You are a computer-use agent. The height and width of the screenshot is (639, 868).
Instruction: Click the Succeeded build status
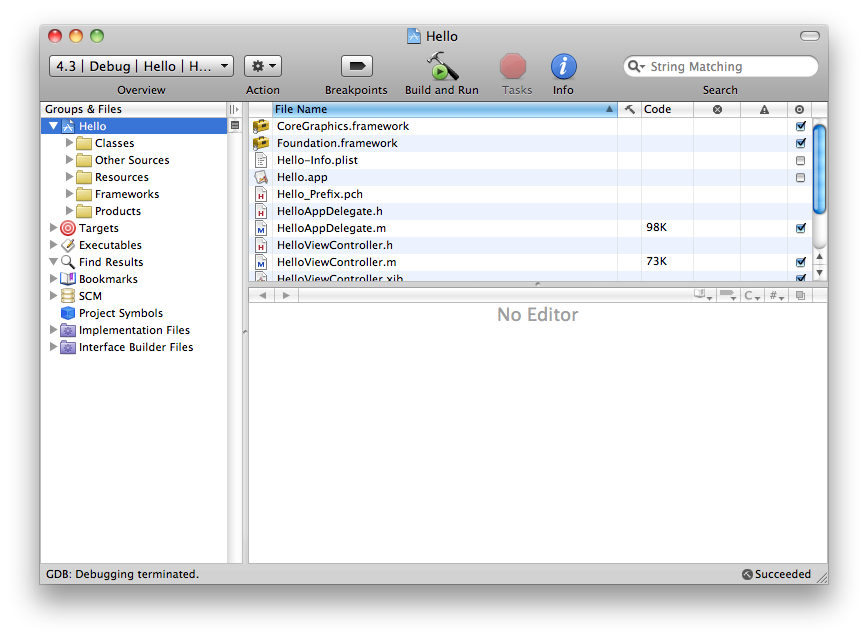tap(776, 574)
